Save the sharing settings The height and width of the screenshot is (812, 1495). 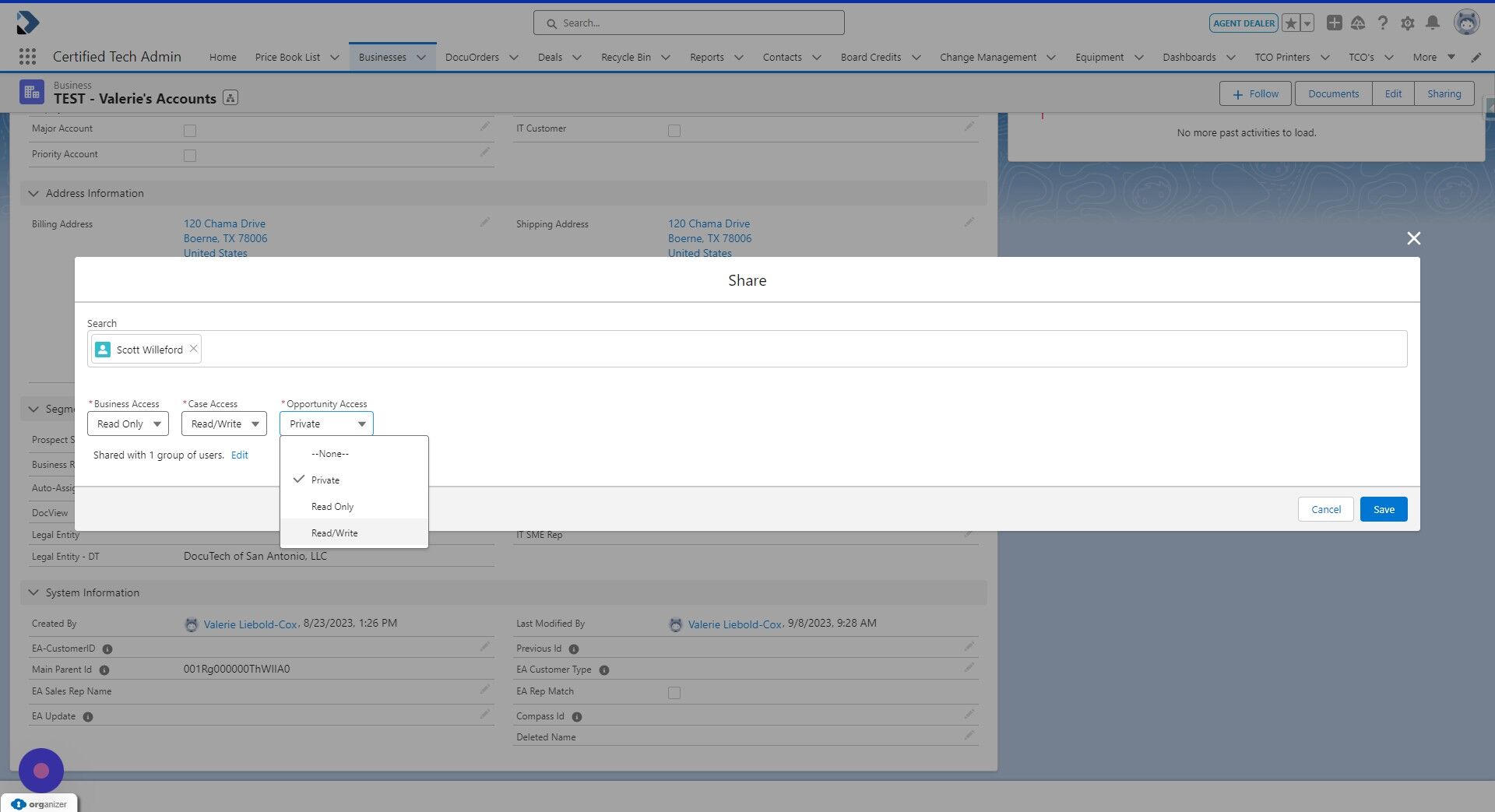click(1383, 509)
